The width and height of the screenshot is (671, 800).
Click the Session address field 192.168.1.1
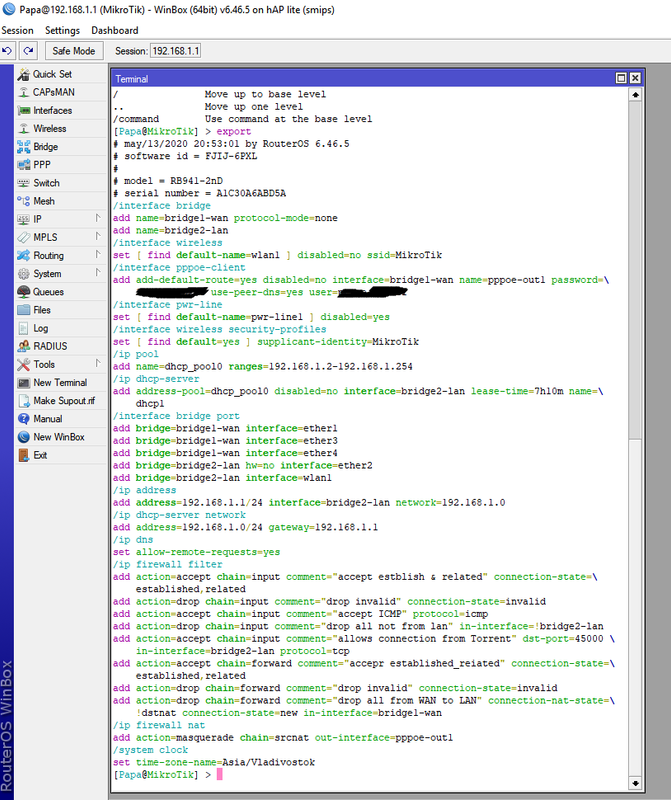(x=176, y=51)
